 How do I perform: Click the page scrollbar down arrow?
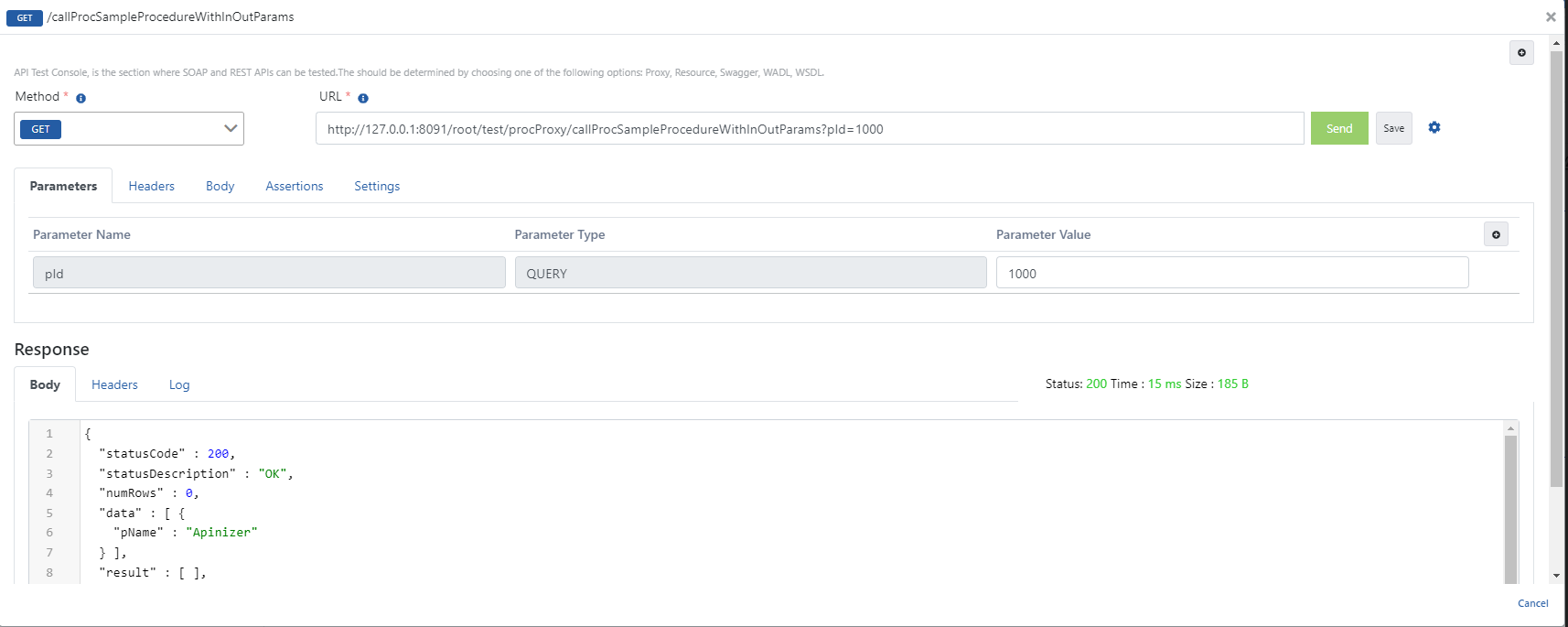tap(1556, 576)
